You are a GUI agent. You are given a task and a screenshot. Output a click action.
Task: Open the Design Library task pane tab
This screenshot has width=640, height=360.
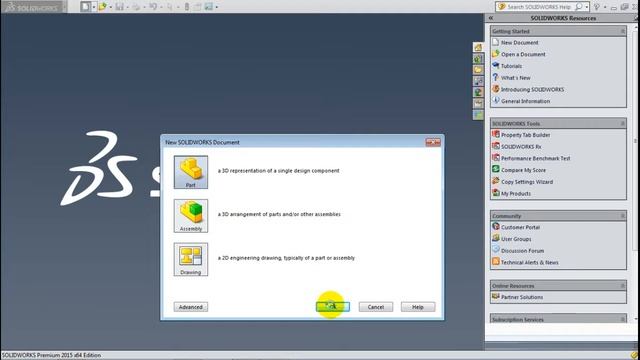[478, 59]
